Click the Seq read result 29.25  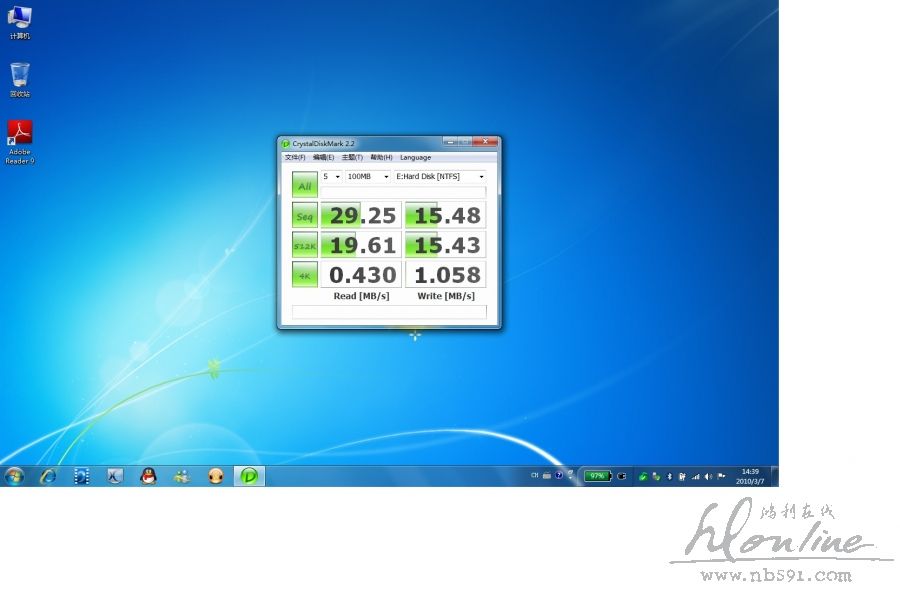[361, 215]
